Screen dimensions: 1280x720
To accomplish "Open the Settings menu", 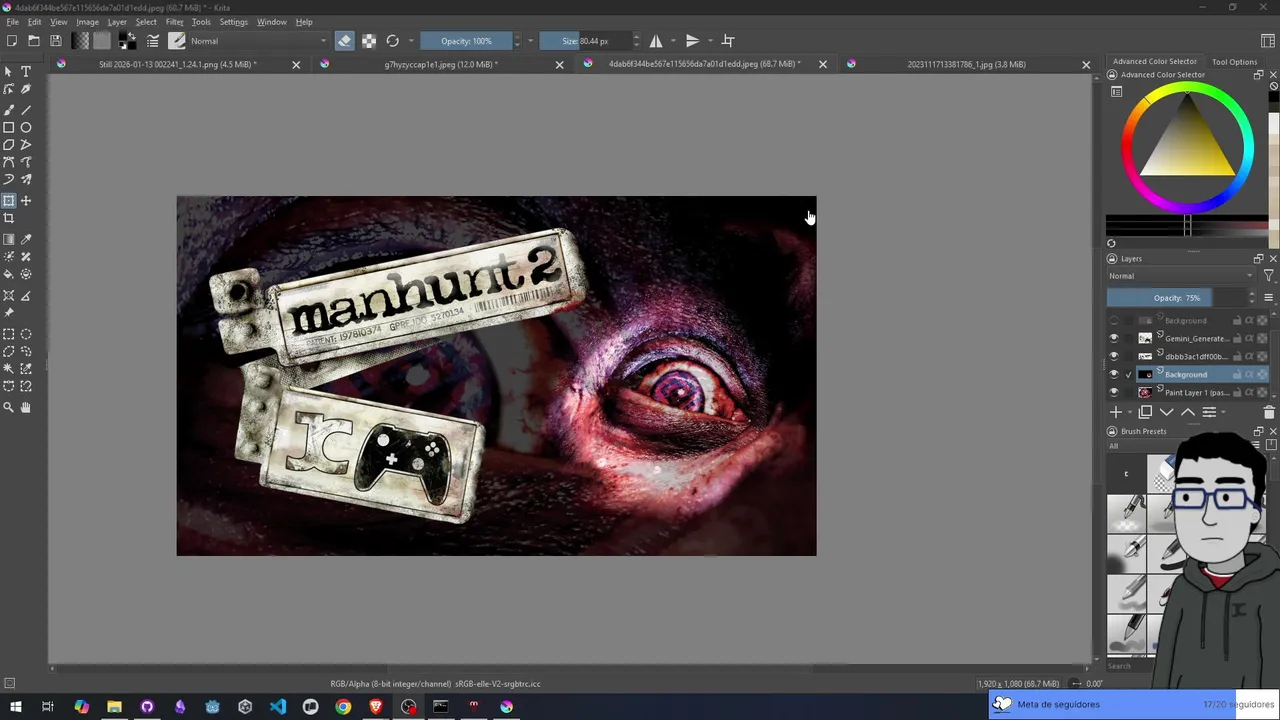I will pos(233,22).
